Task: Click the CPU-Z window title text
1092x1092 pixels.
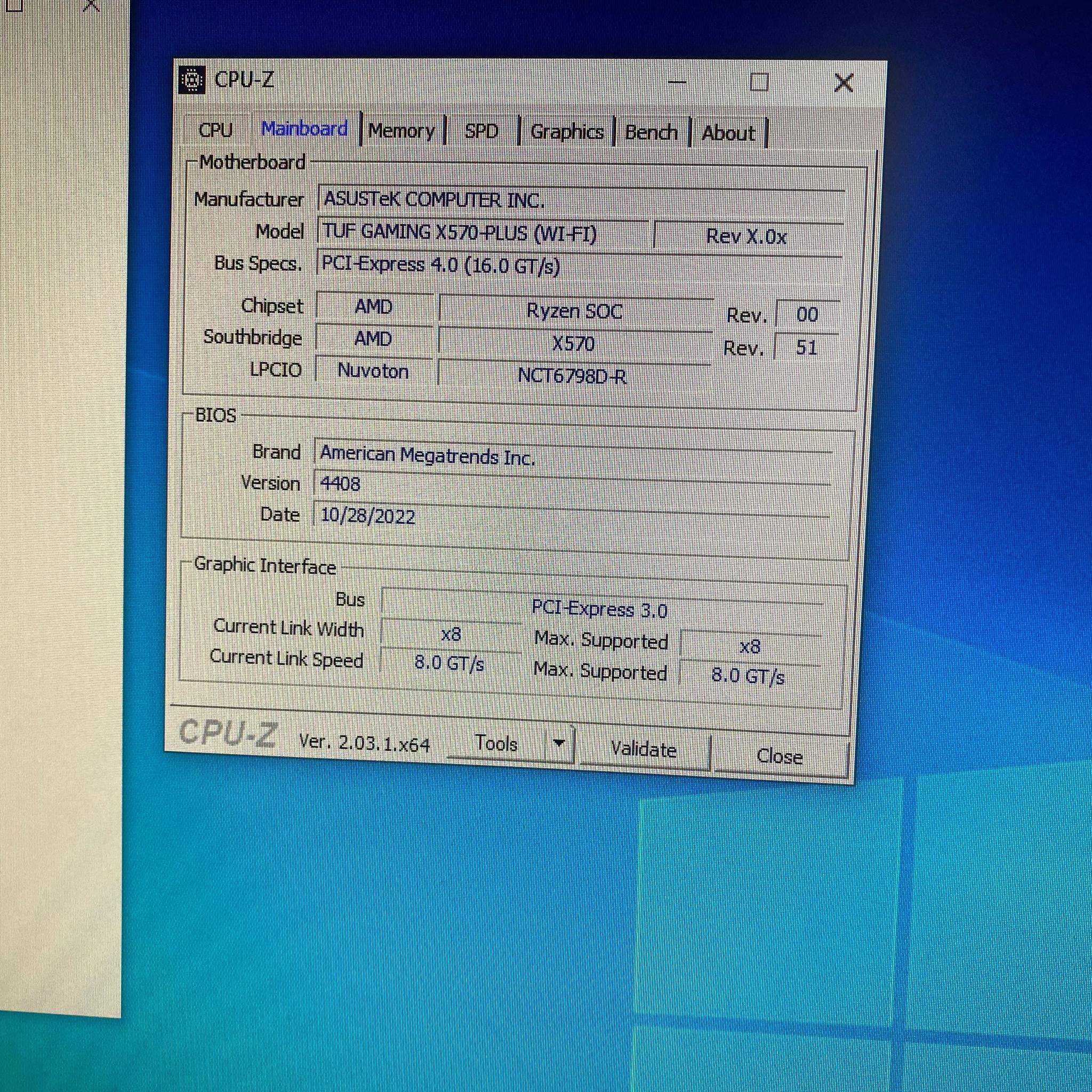Action: [x=244, y=81]
